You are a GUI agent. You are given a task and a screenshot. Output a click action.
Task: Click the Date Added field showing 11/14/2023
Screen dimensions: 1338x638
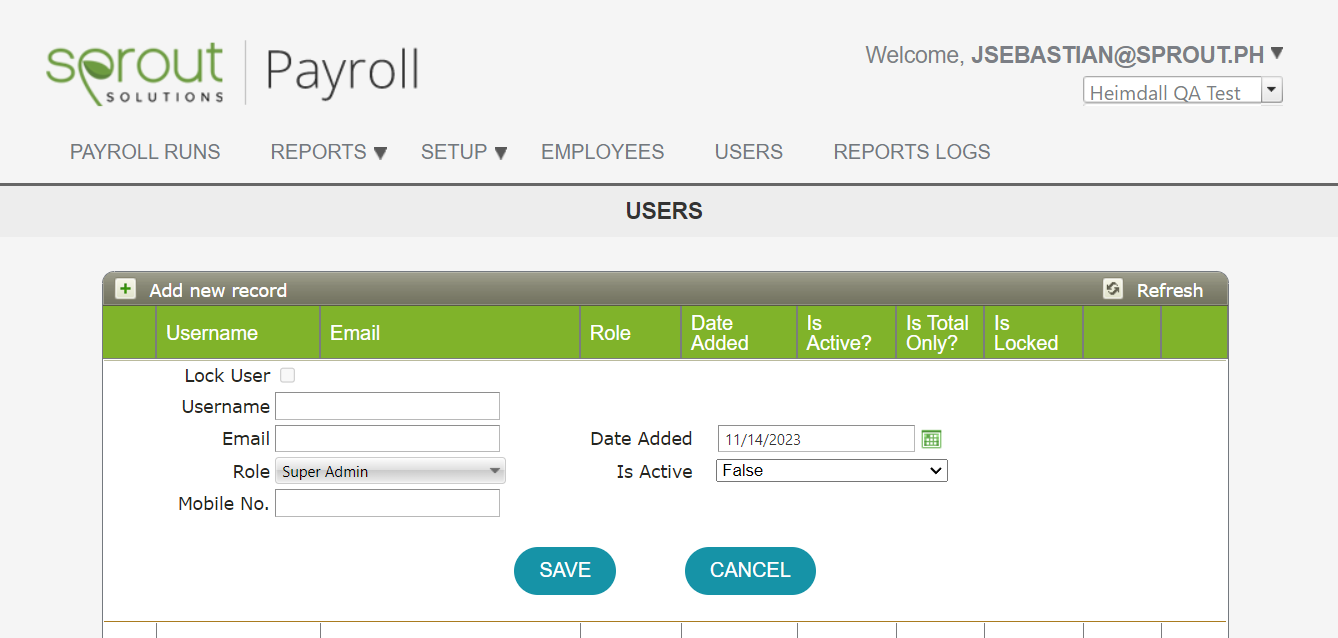click(x=816, y=439)
